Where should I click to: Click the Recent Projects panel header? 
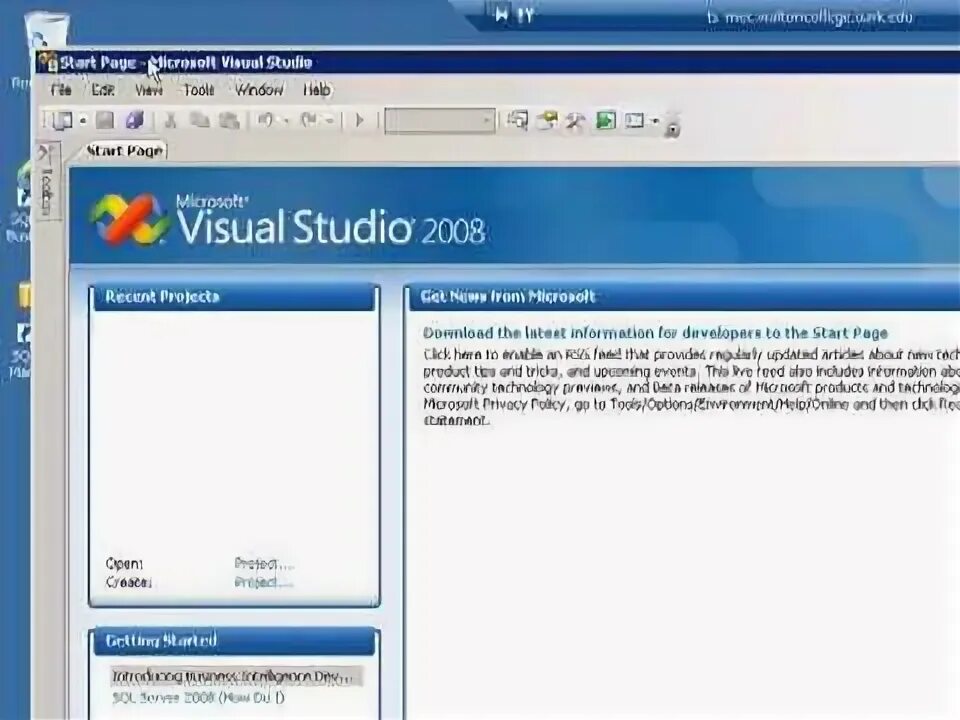[233, 297]
